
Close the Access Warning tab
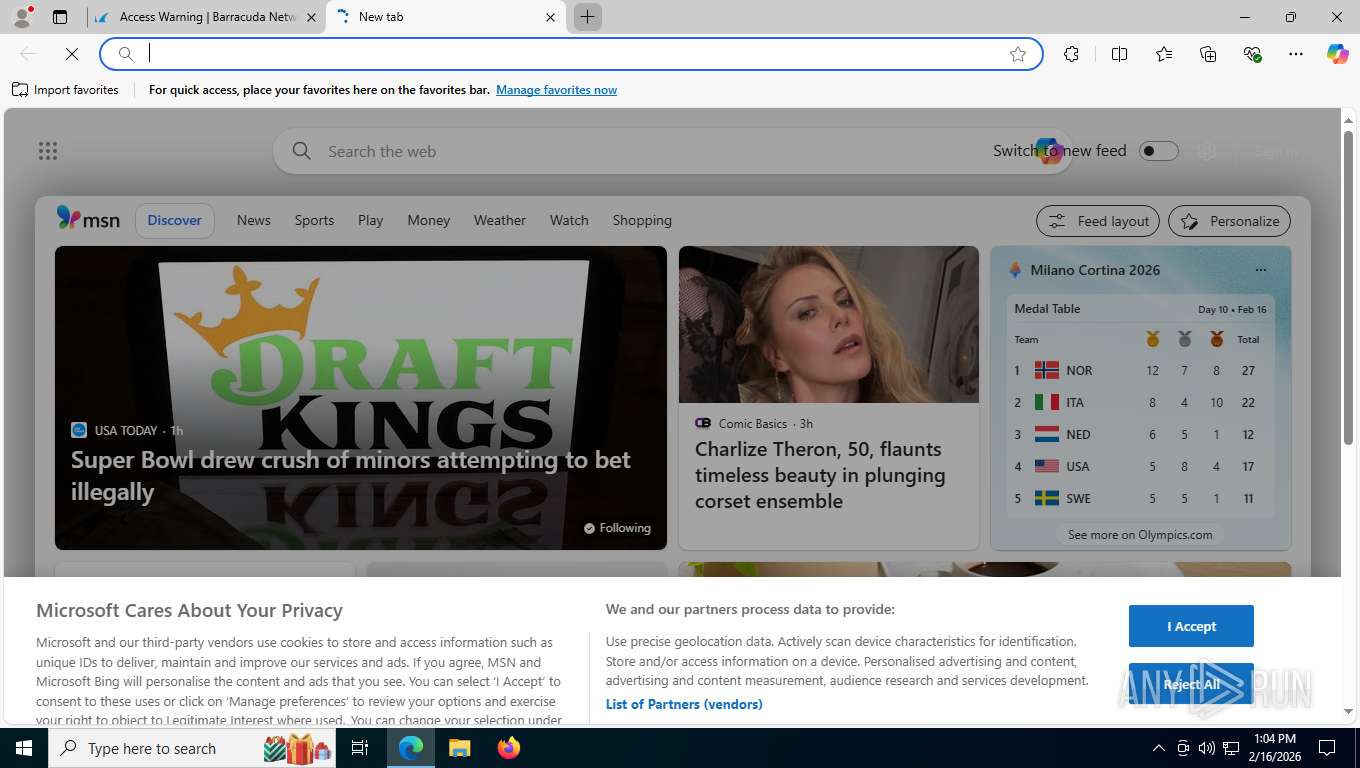click(x=311, y=17)
